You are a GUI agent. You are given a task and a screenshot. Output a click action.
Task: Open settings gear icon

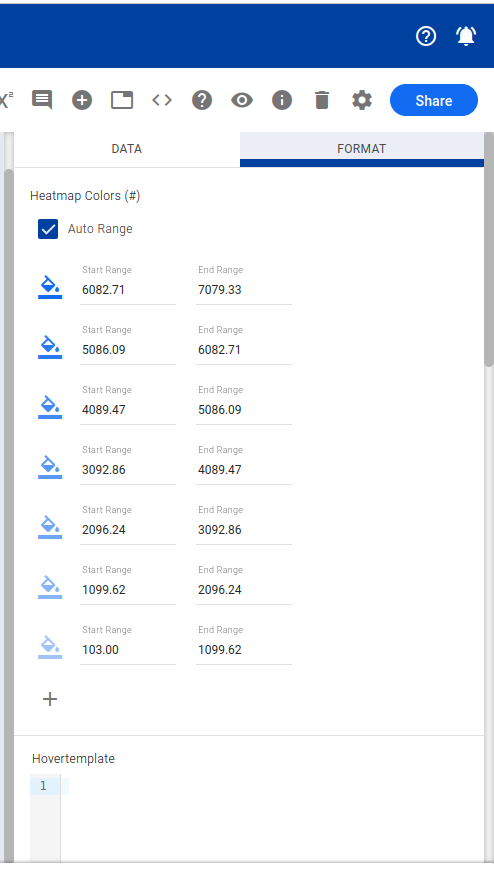(x=362, y=100)
